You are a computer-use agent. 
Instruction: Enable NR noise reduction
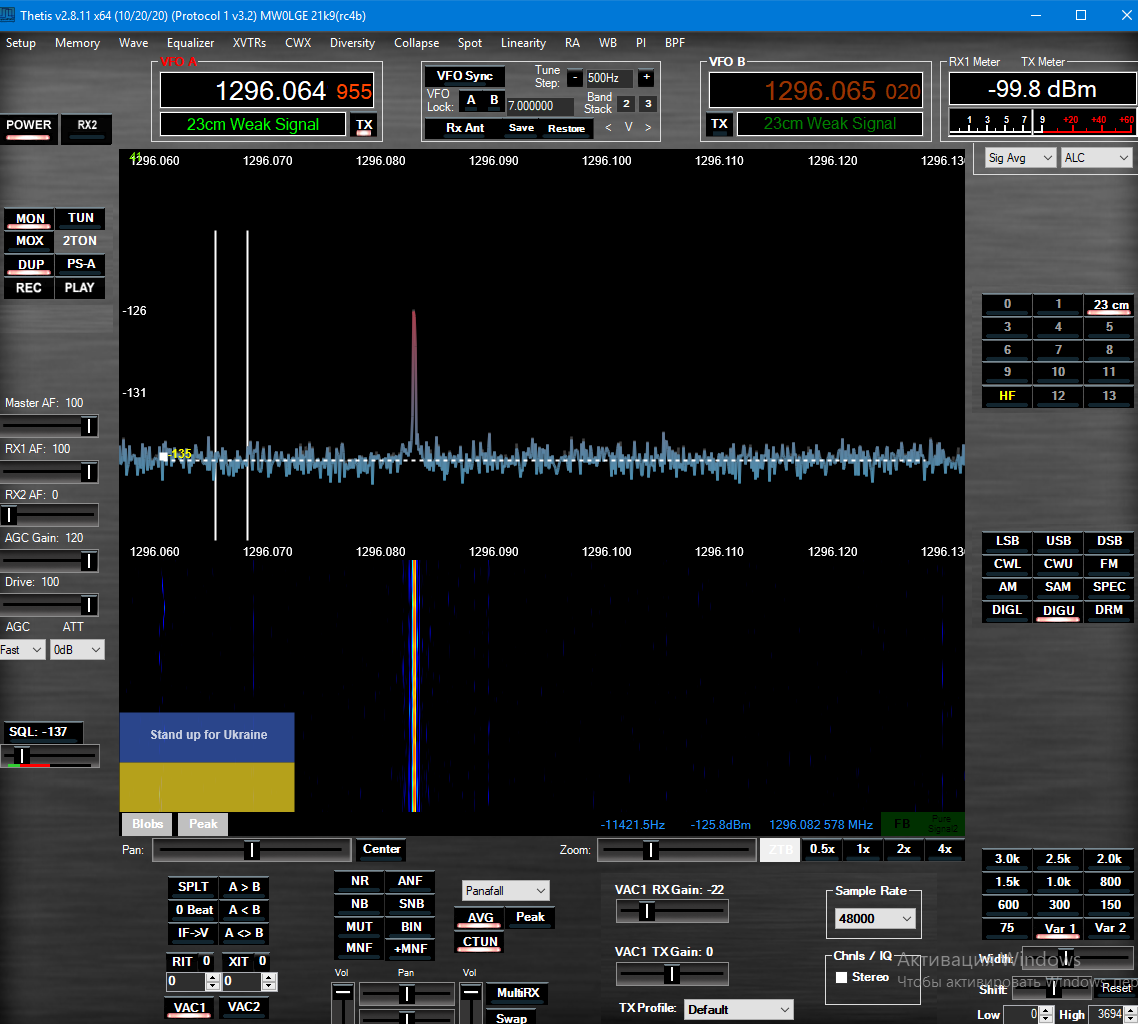359,881
